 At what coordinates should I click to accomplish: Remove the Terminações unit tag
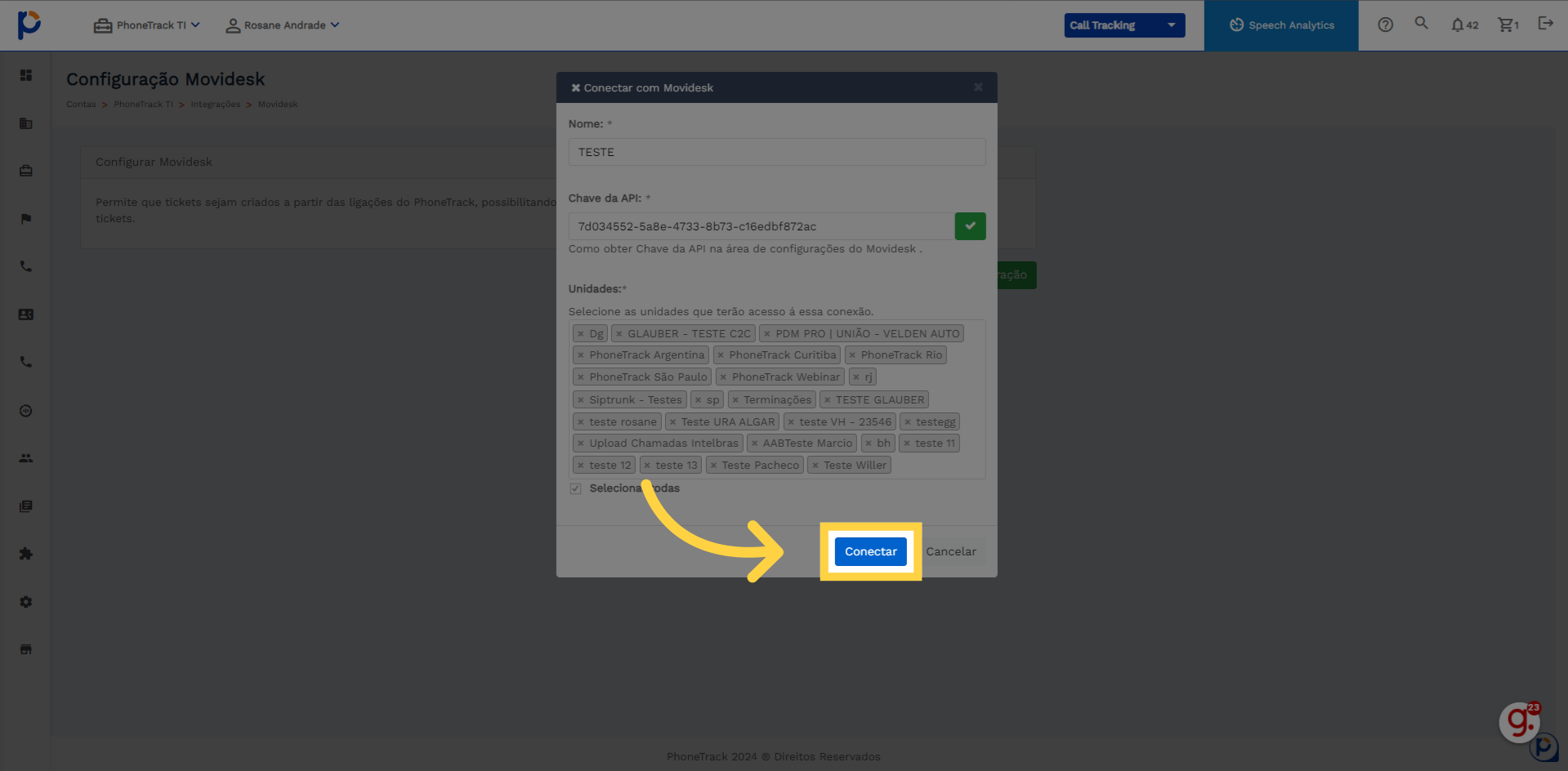tap(735, 400)
